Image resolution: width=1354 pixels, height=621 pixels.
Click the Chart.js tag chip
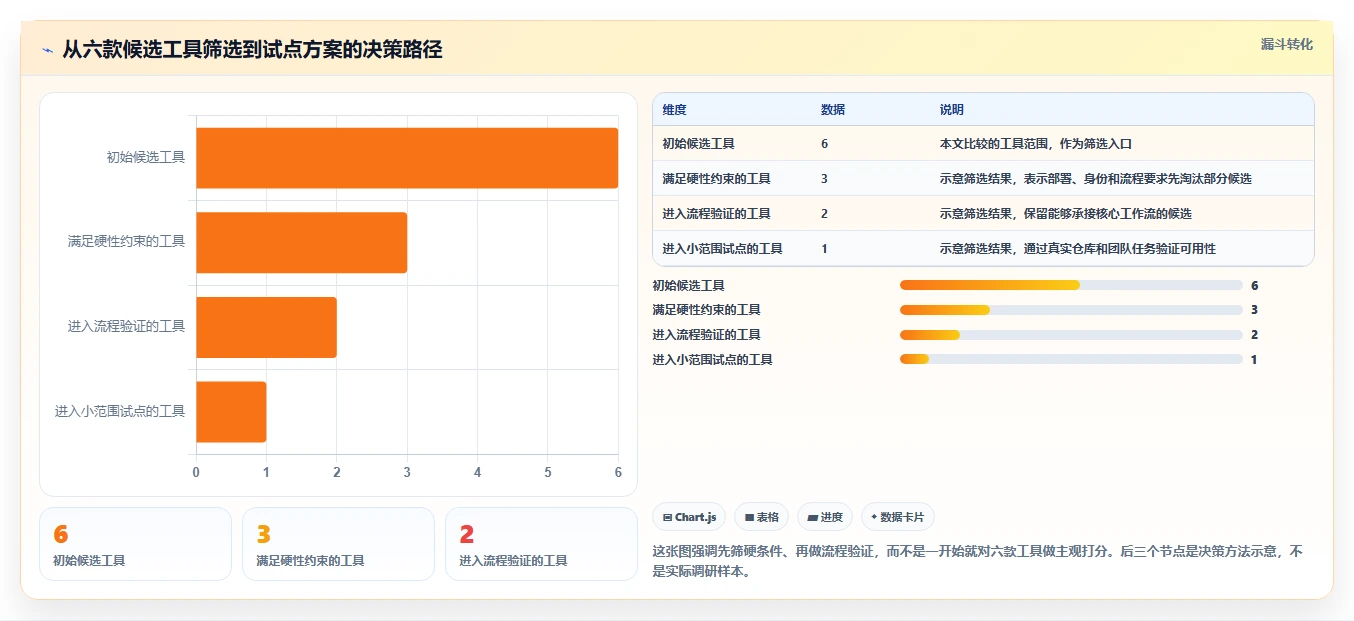click(x=689, y=517)
